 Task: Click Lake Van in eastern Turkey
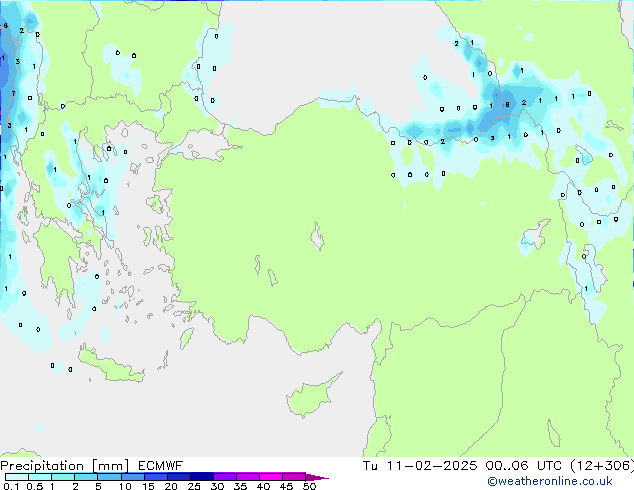point(534,237)
